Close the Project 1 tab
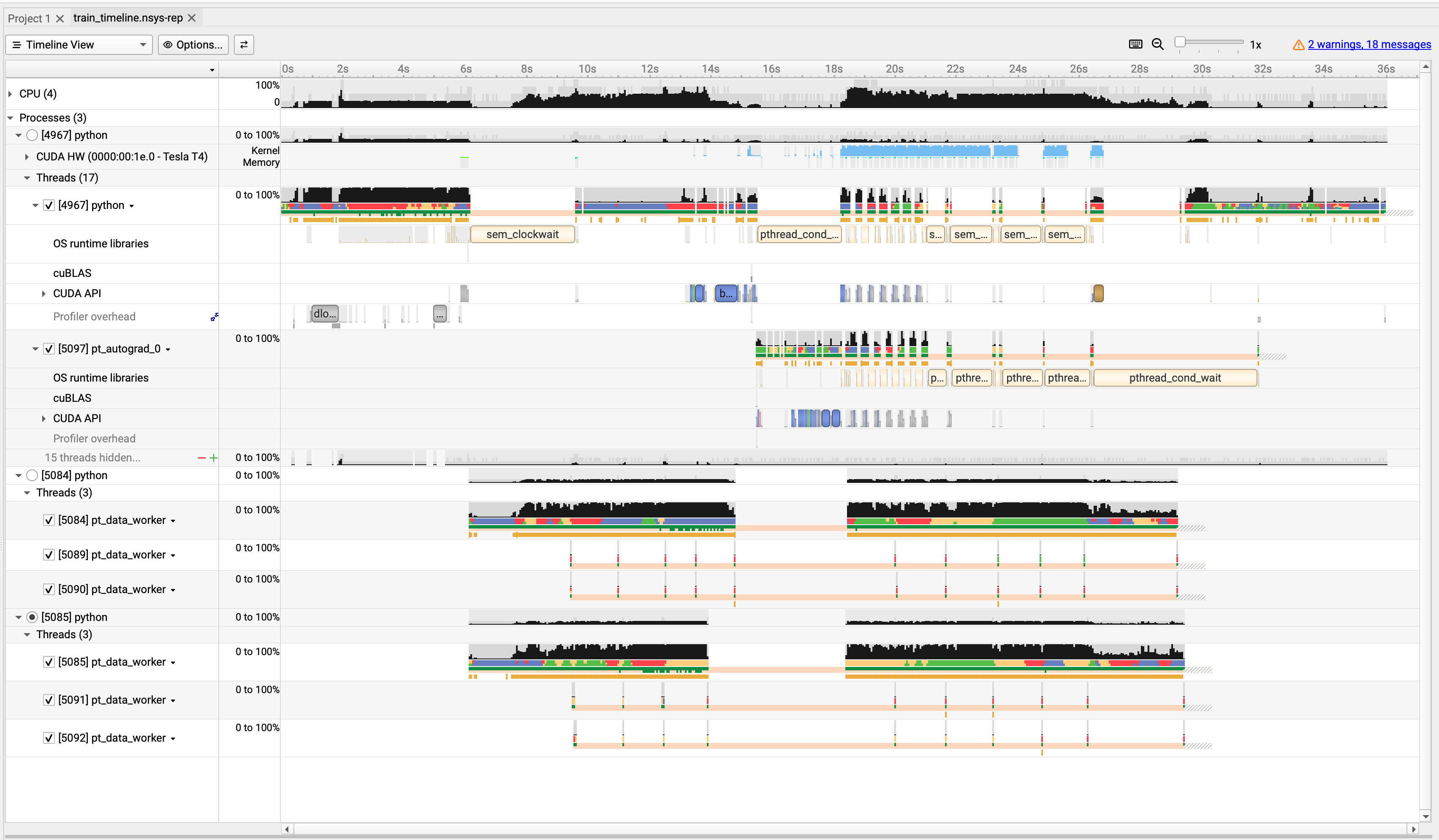 tap(60, 18)
